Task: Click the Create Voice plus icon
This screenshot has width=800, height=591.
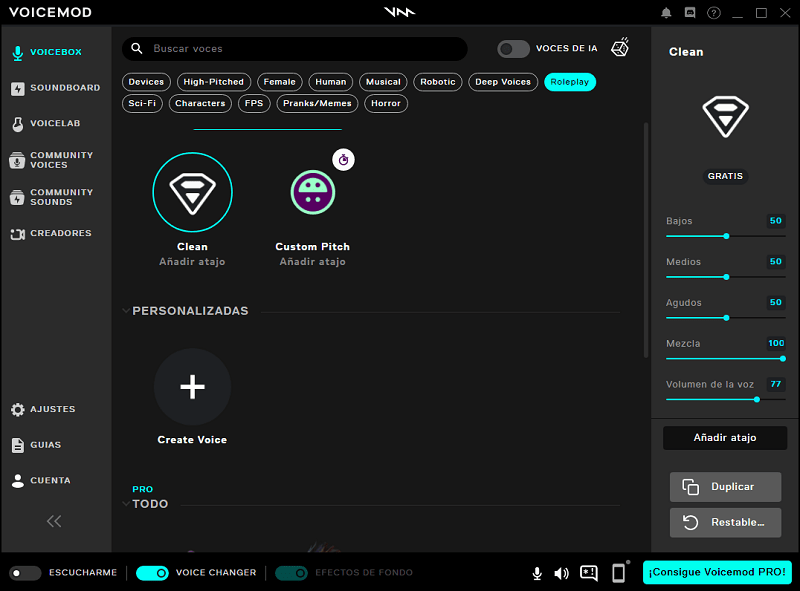Action: [x=192, y=386]
